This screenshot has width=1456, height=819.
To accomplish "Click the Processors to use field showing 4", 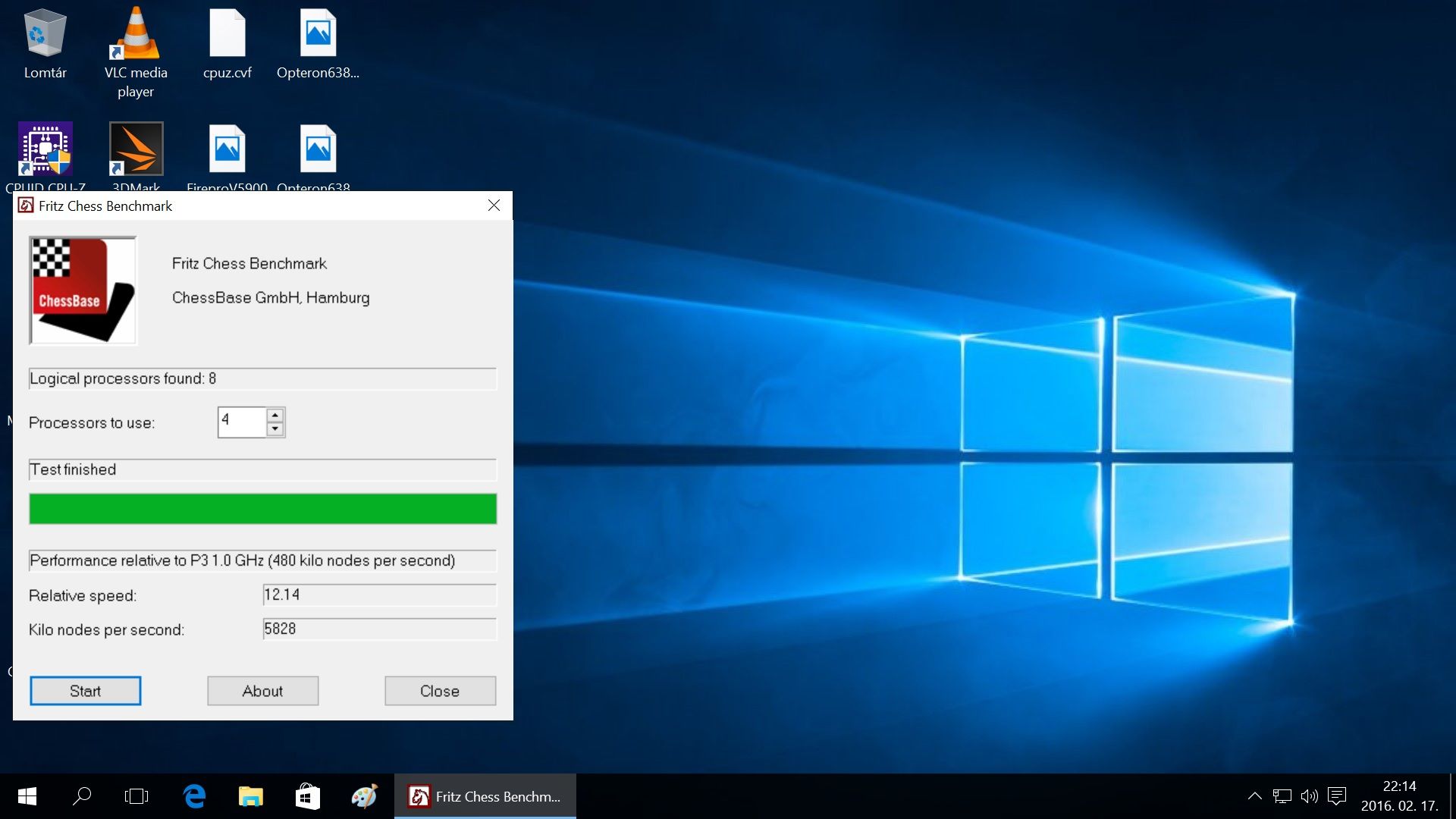I will click(x=243, y=422).
